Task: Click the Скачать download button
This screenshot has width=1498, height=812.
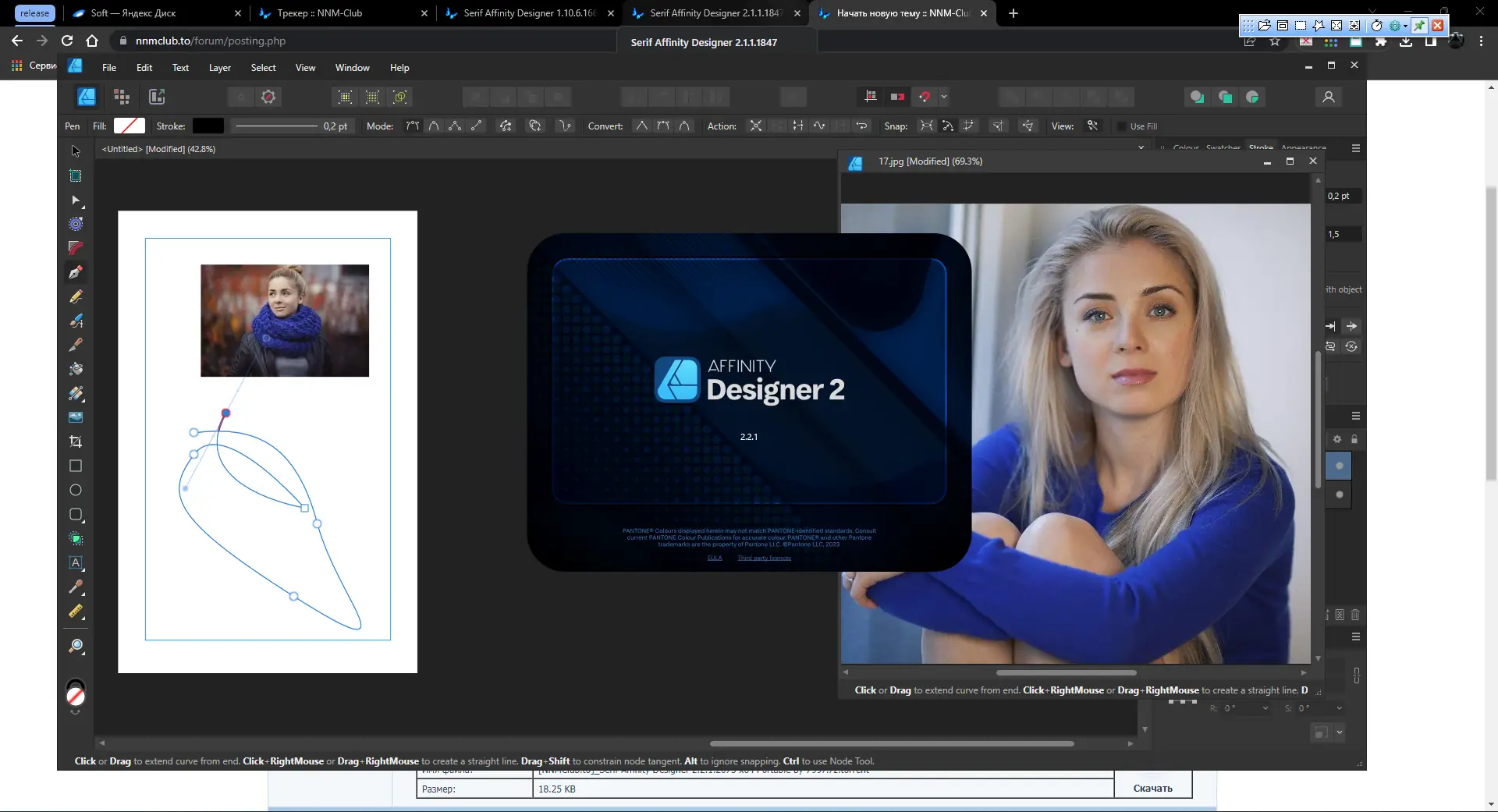Action: coord(1152,789)
